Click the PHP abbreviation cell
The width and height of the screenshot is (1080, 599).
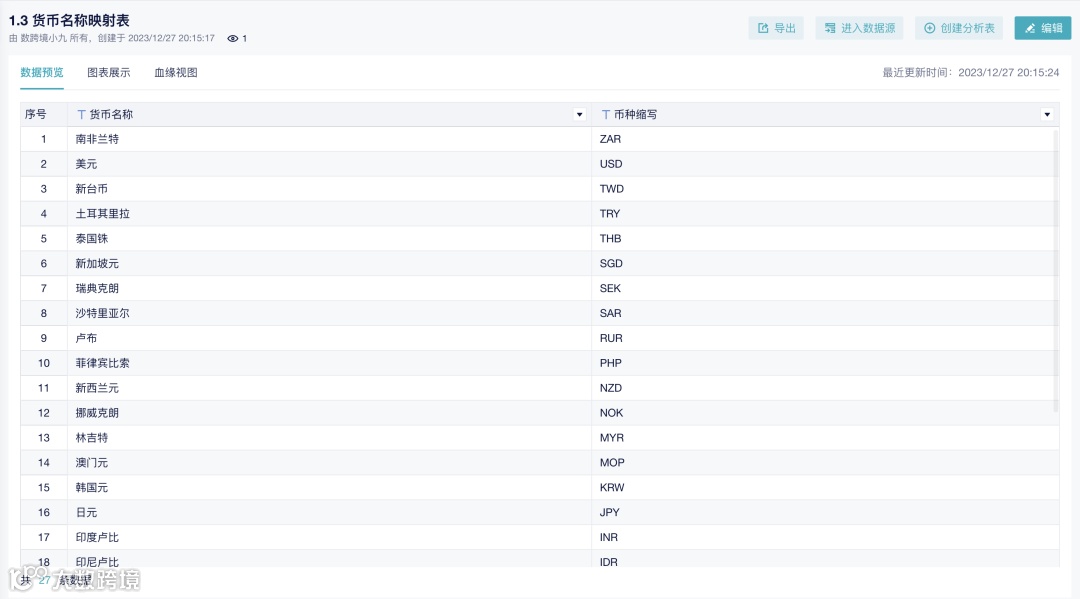pos(825,363)
